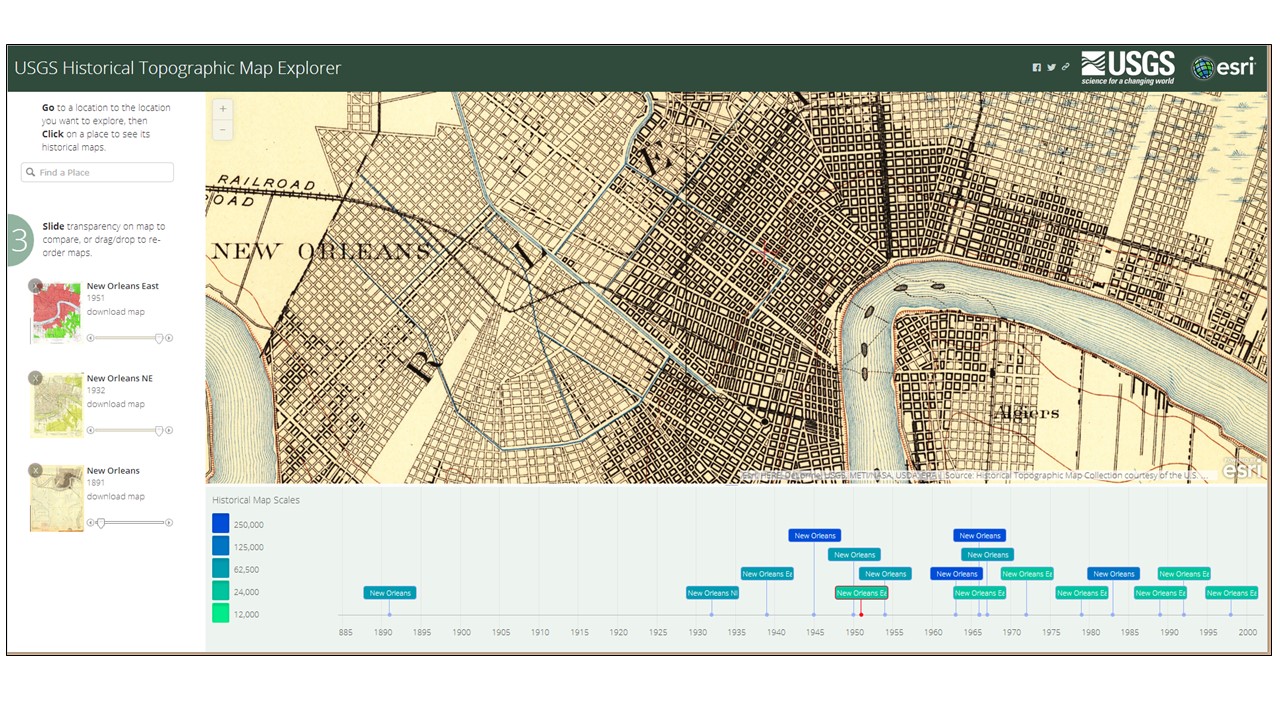Focus the Find a Place search box
The height and width of the screenshot is (720, 1280).
pyautogui.click(x=97, y=172)
